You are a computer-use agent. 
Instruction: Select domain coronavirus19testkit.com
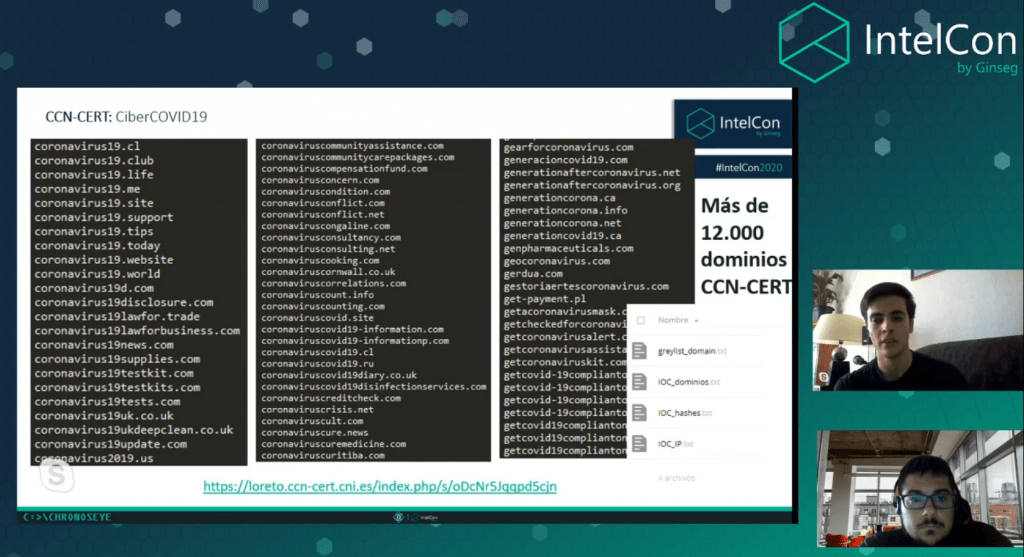[114, 374]
